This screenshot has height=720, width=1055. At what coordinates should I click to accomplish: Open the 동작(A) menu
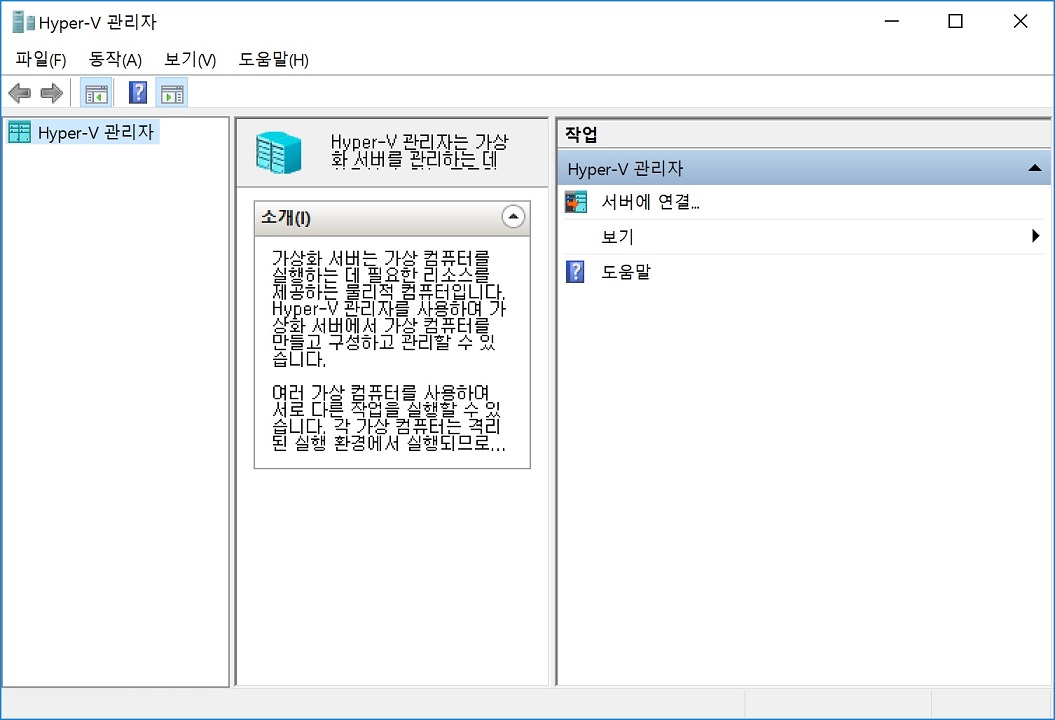116,60
